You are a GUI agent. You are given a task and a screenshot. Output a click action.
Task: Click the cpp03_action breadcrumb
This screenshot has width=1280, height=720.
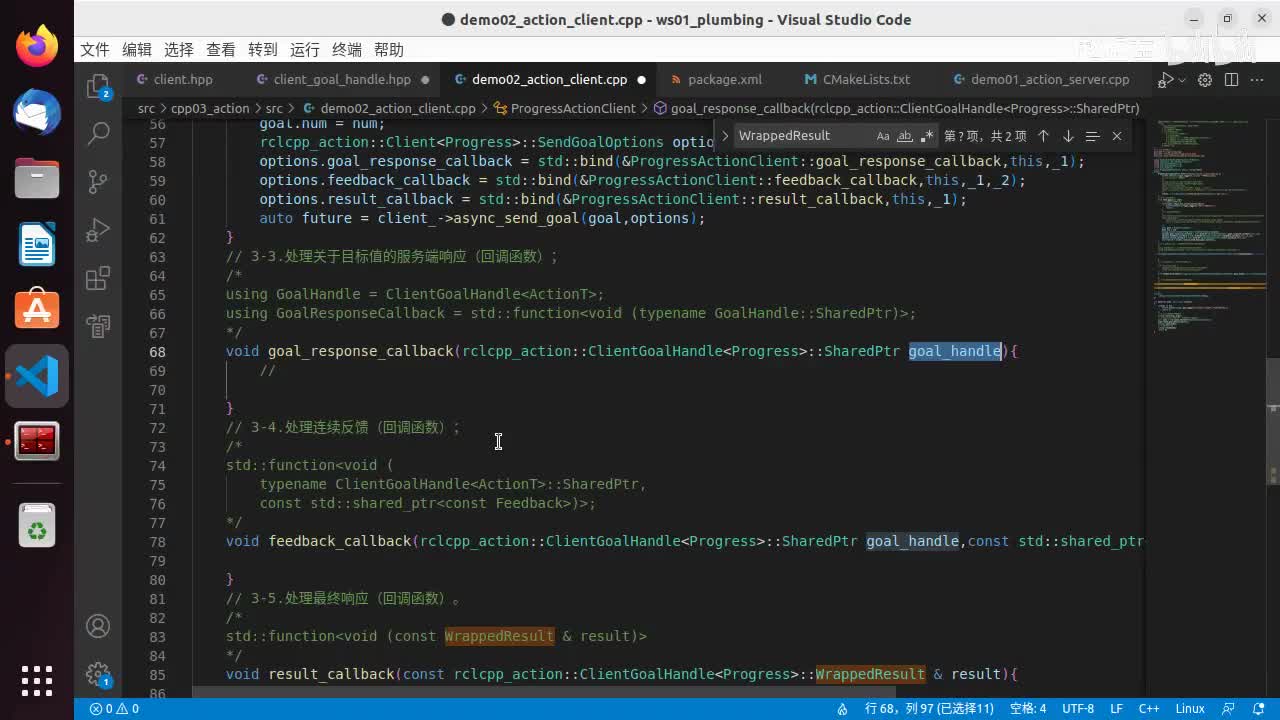coord(210,108)
